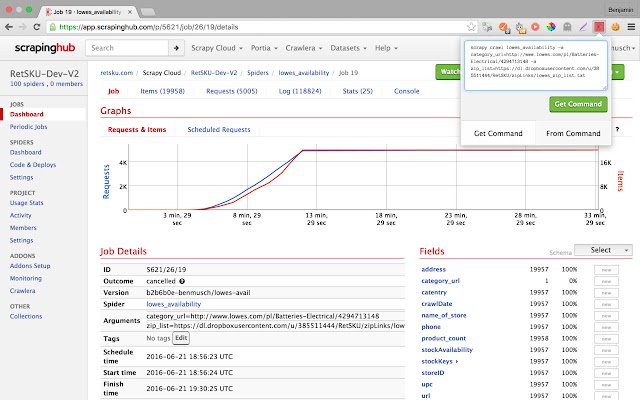Open the Datasets dropdown menu
This screenshot has height=400, width=640.
point(348,48)
